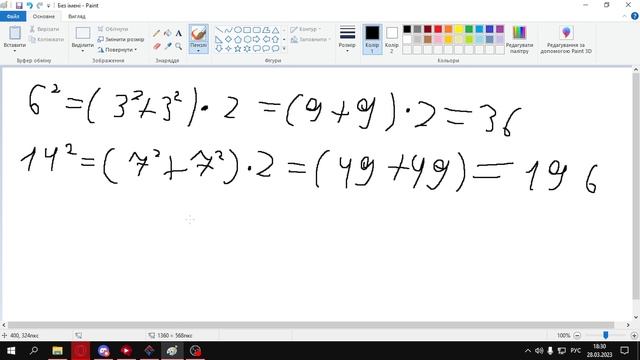
Task: Select the Pencil tool
Action: tap(156, 33)
